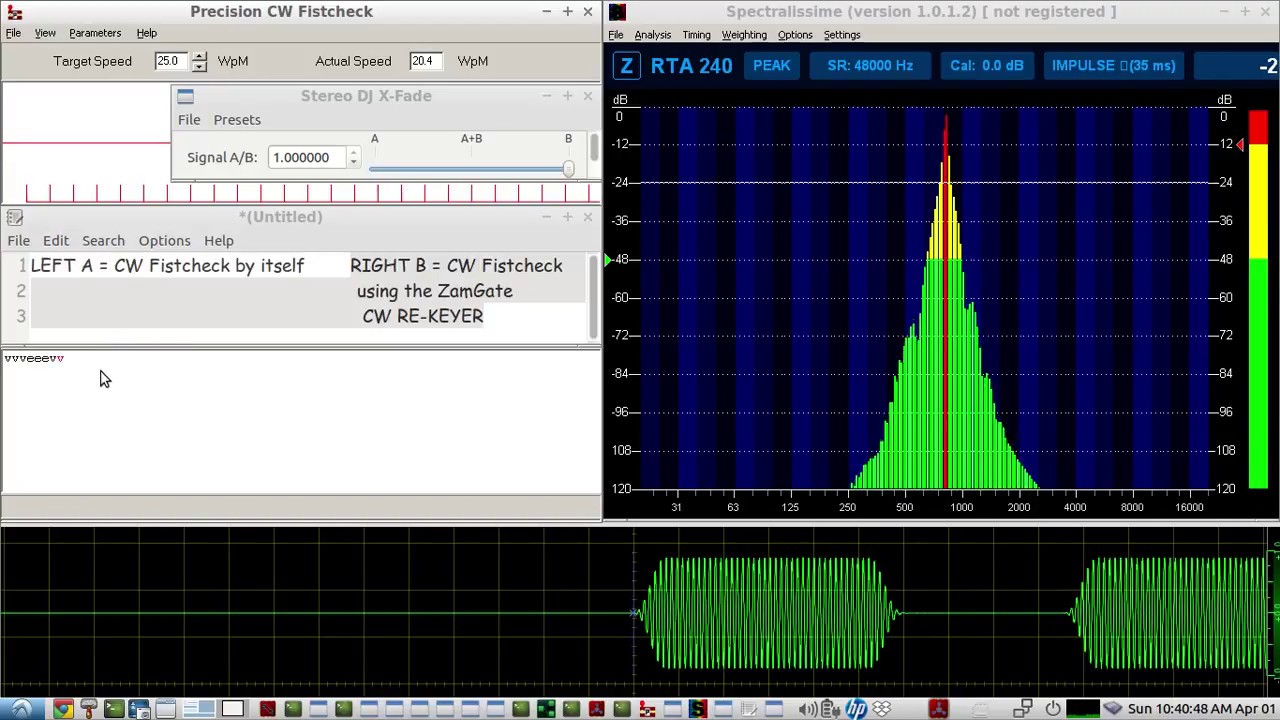Open File menu in Spectralissime
The height and width of the screenshot is (720, 1280).
pyautogui.click(x=616, y=35)
